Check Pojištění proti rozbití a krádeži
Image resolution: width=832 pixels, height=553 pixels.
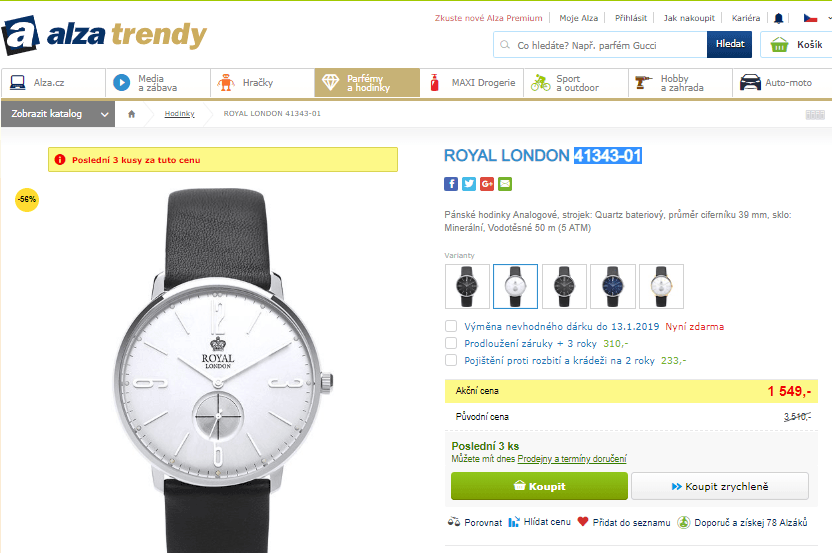point(451,360)
